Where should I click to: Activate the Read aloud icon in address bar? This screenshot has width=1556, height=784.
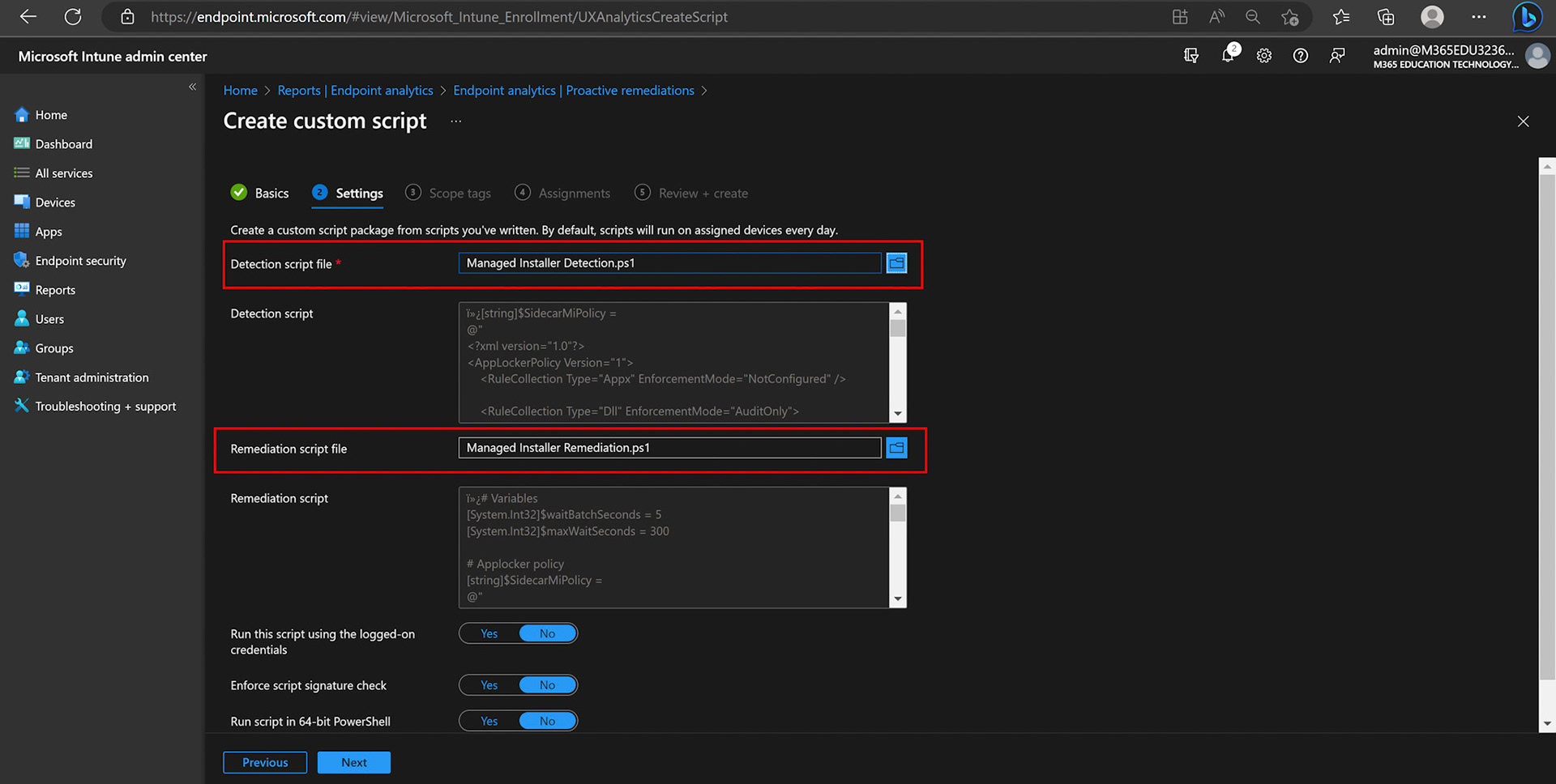tap(1216, 16)
